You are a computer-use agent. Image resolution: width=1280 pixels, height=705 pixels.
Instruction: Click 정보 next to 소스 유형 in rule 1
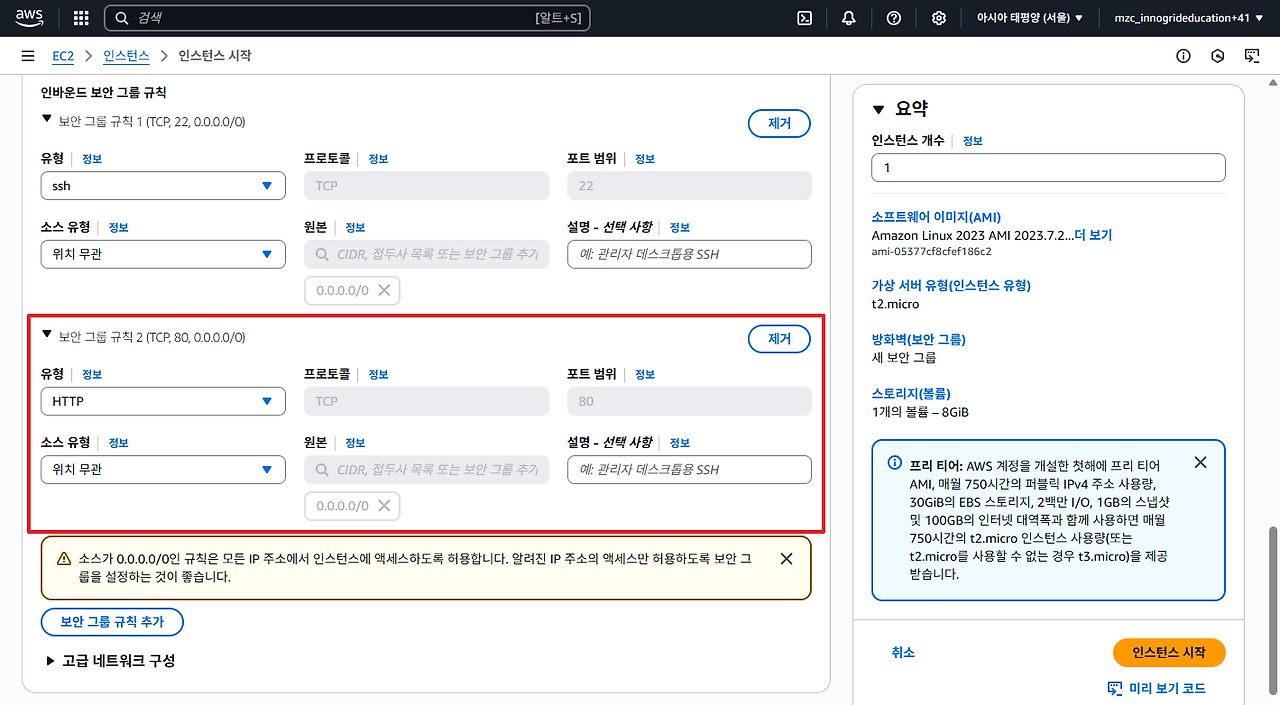pos(118,227)
